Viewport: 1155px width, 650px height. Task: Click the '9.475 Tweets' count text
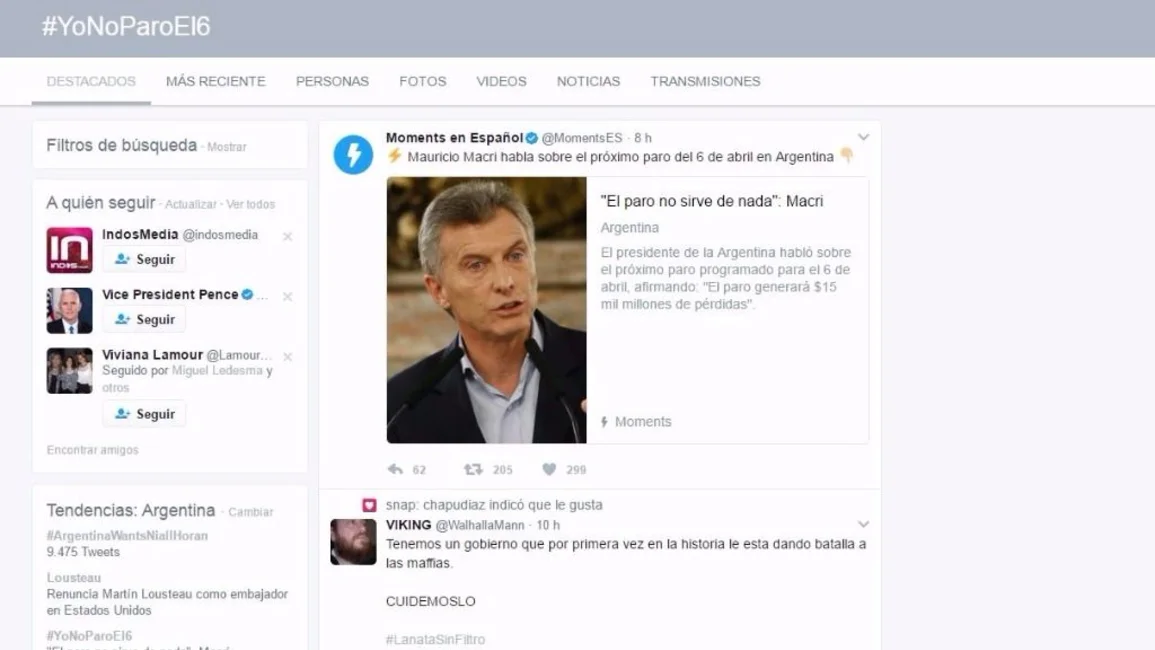83,552
